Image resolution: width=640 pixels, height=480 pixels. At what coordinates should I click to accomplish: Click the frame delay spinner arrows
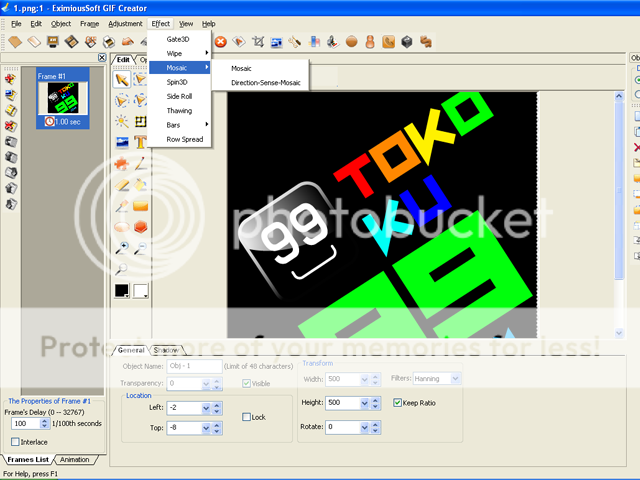pos(44,423)
